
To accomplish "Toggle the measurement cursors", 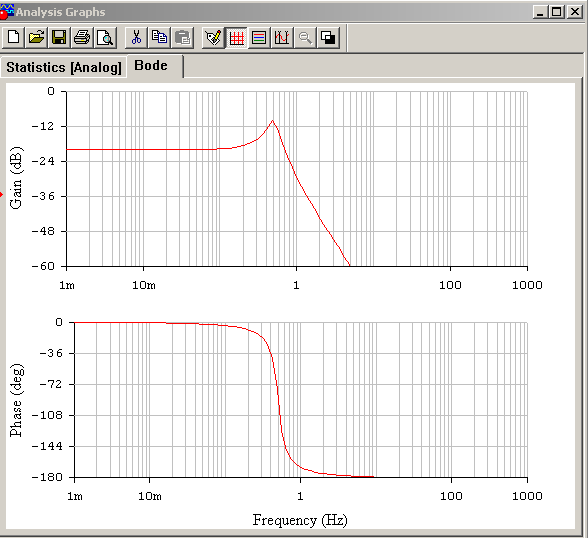I will [282, 37].
